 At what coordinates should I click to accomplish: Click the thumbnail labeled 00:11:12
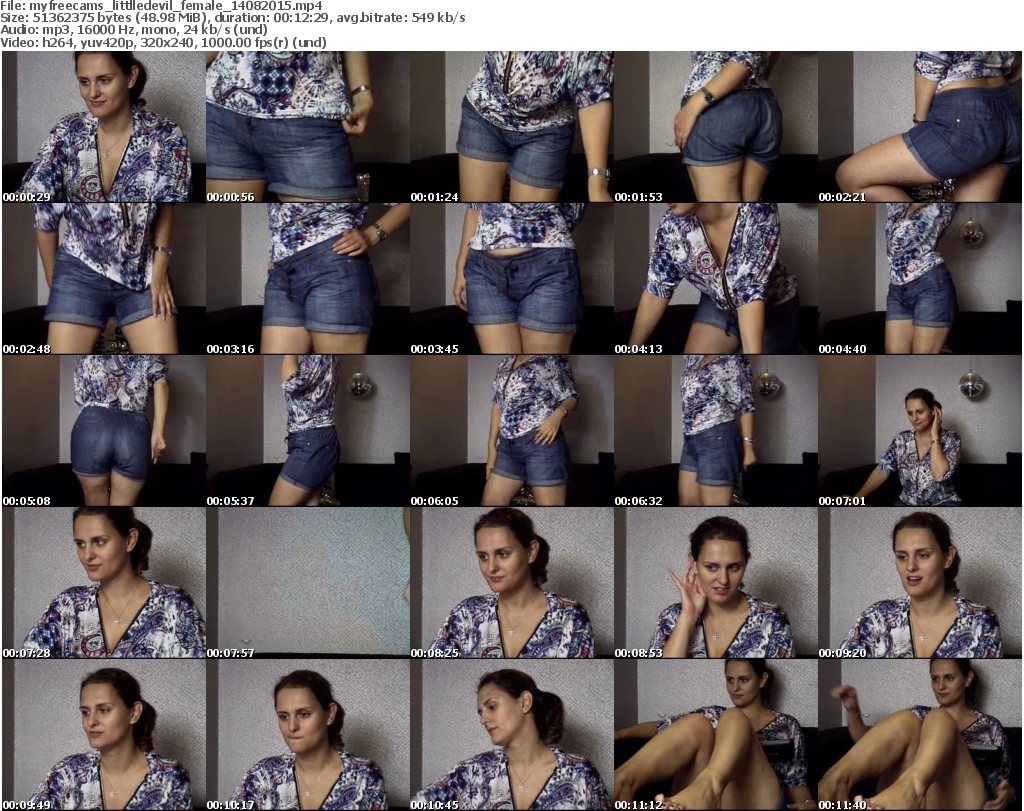(x=716, y=735)
